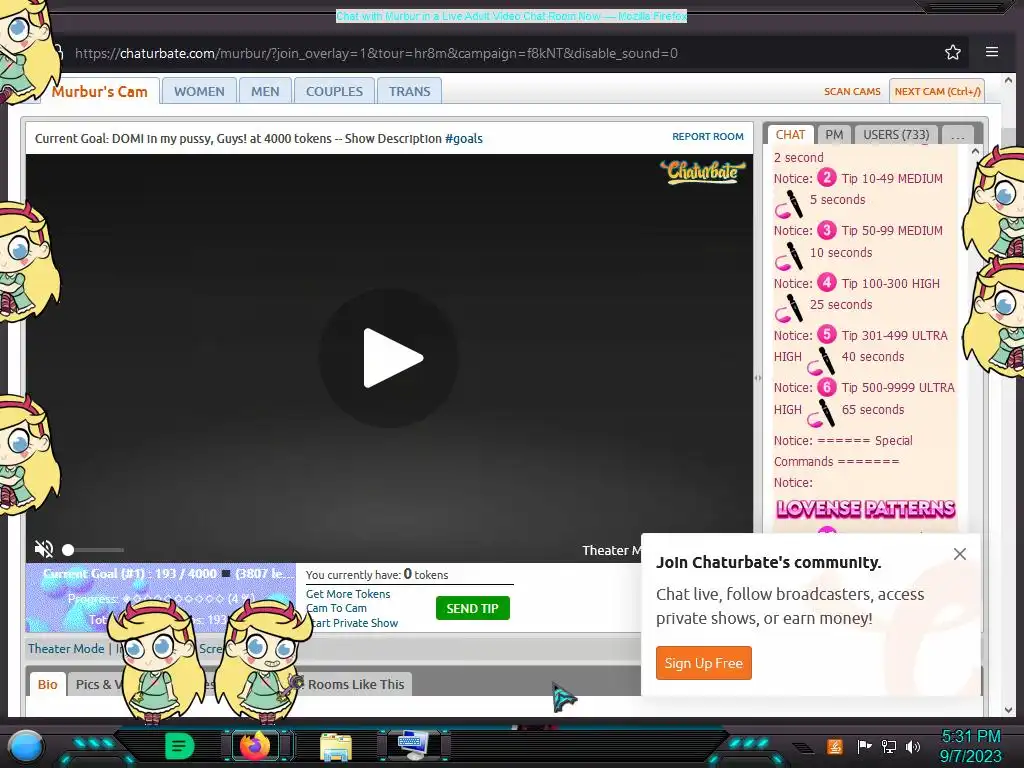Image resolution: width=1024 pixels, height=768 pixels.
Task: Click the pink number 6 tip level badge
Action: pos(827,387)
